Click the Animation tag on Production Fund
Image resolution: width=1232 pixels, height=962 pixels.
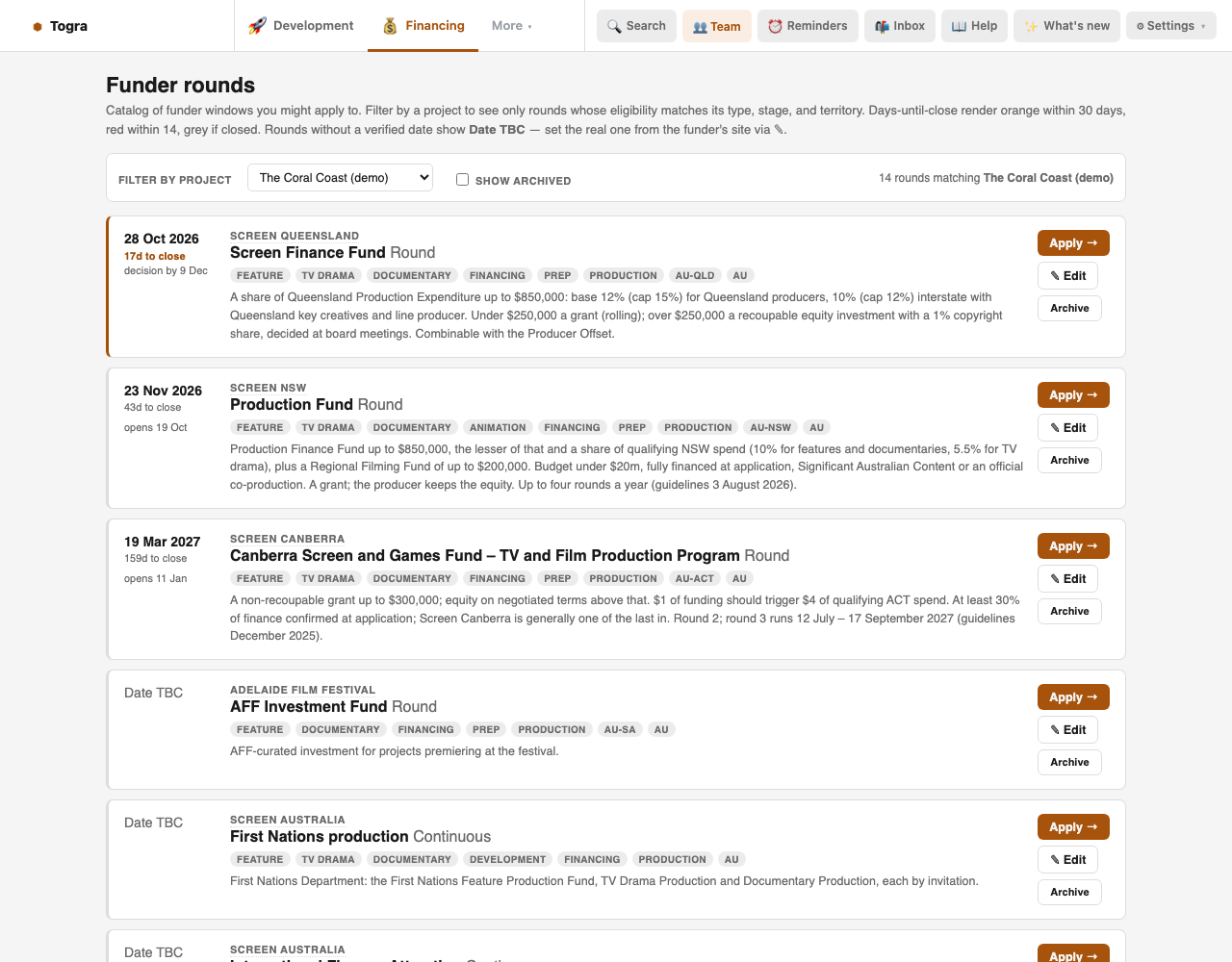[498, 427]
